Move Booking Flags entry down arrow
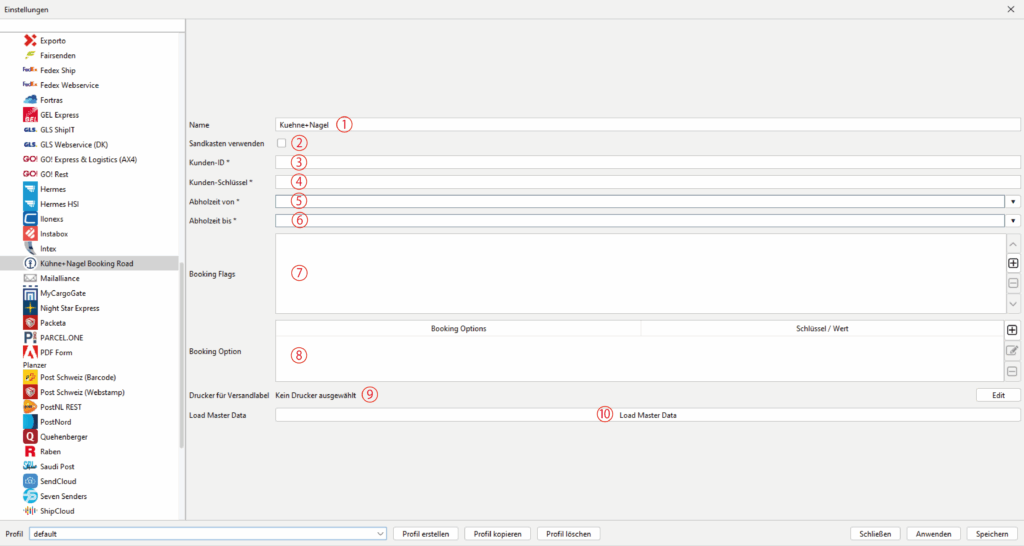The height and width of the screenshot is (546, 1024). 1013,304
